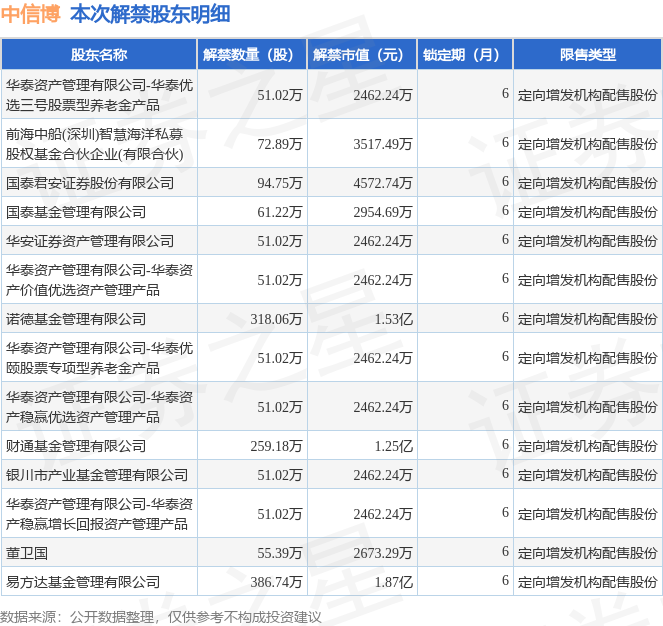Screen dimensions: 663x626
Task: Select shareholder 国泰基金管理有限公司
Action: (x=76, y=212)
